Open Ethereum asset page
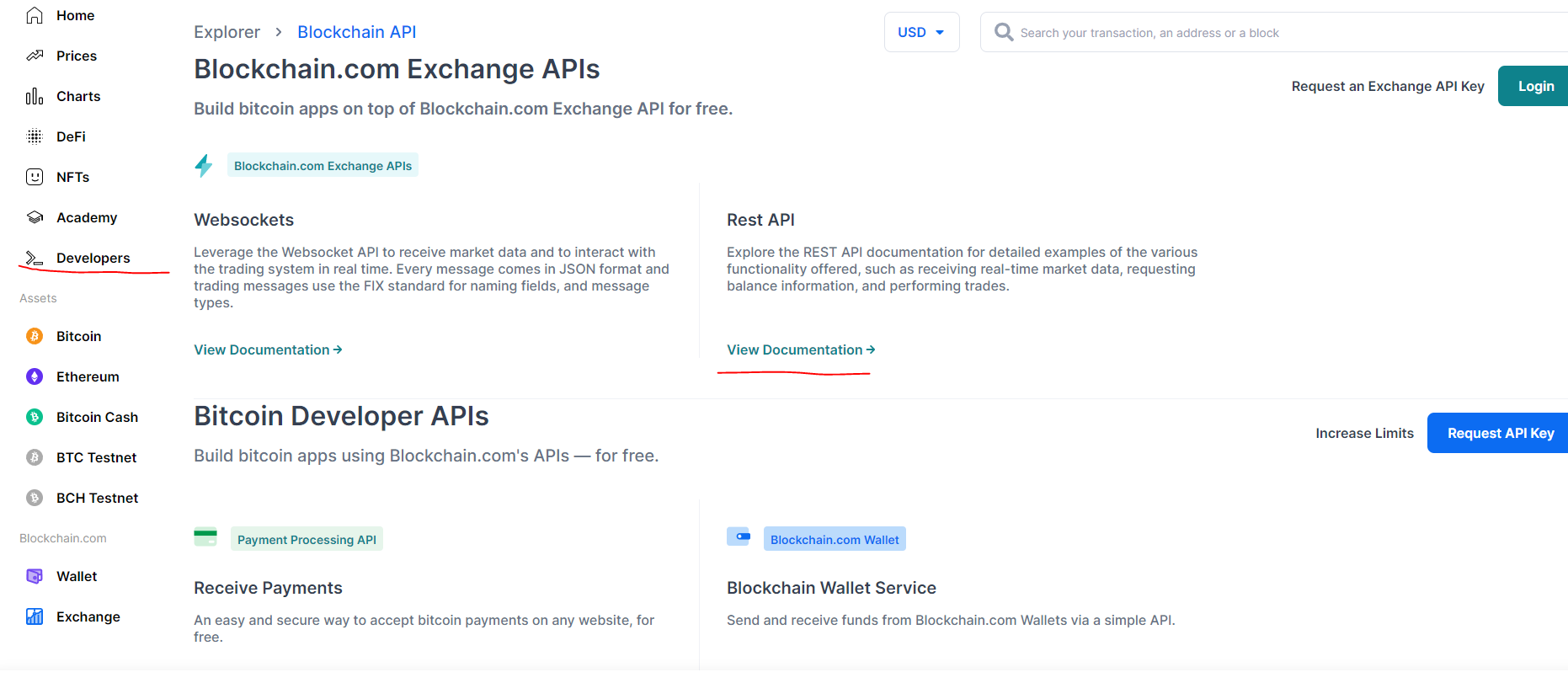The image size is (1568, 683). click(88, 376)
